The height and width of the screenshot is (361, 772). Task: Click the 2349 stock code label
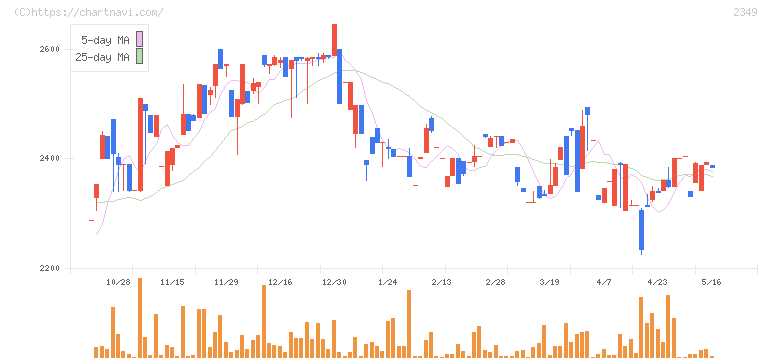pyautogui.click(x=745, y=12)
